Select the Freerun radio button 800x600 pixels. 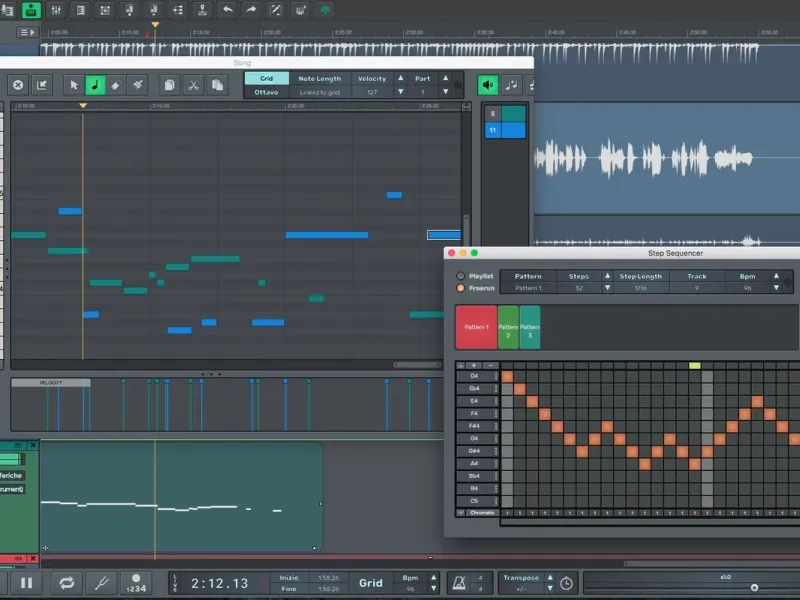(x=460, y=288)
